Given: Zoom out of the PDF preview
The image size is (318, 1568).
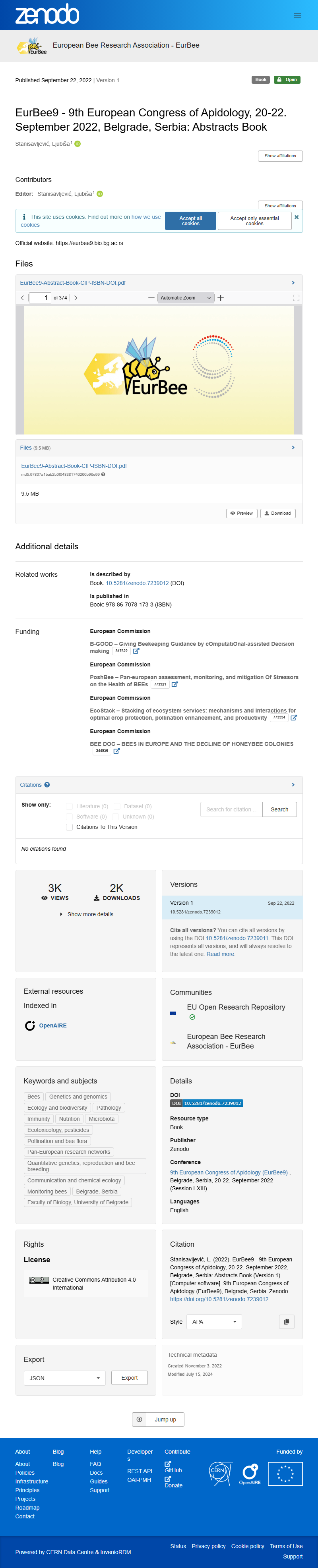Looking at the screenshot, I should (x=151, y=297).
